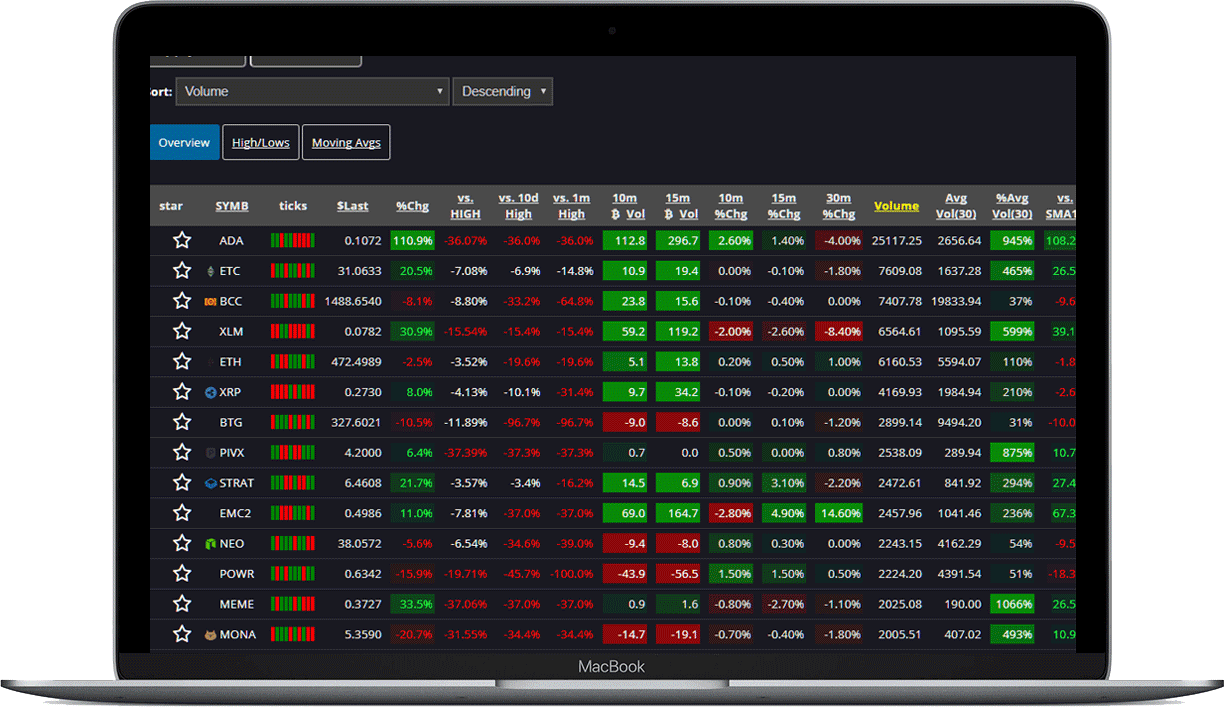The image size is (1224, 707).
Task: Sort by the %Chg column header
Action: point(412,206)
